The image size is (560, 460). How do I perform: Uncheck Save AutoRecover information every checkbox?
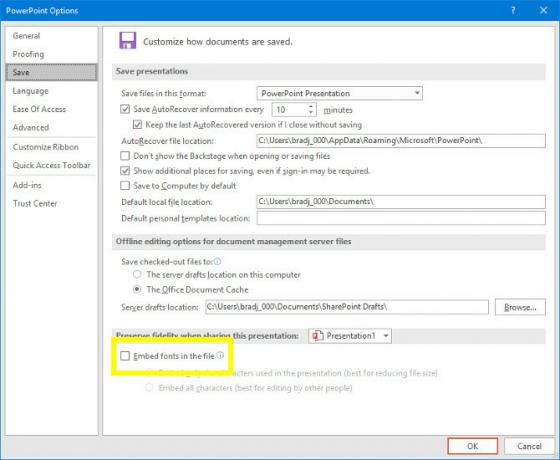point(125,109)
